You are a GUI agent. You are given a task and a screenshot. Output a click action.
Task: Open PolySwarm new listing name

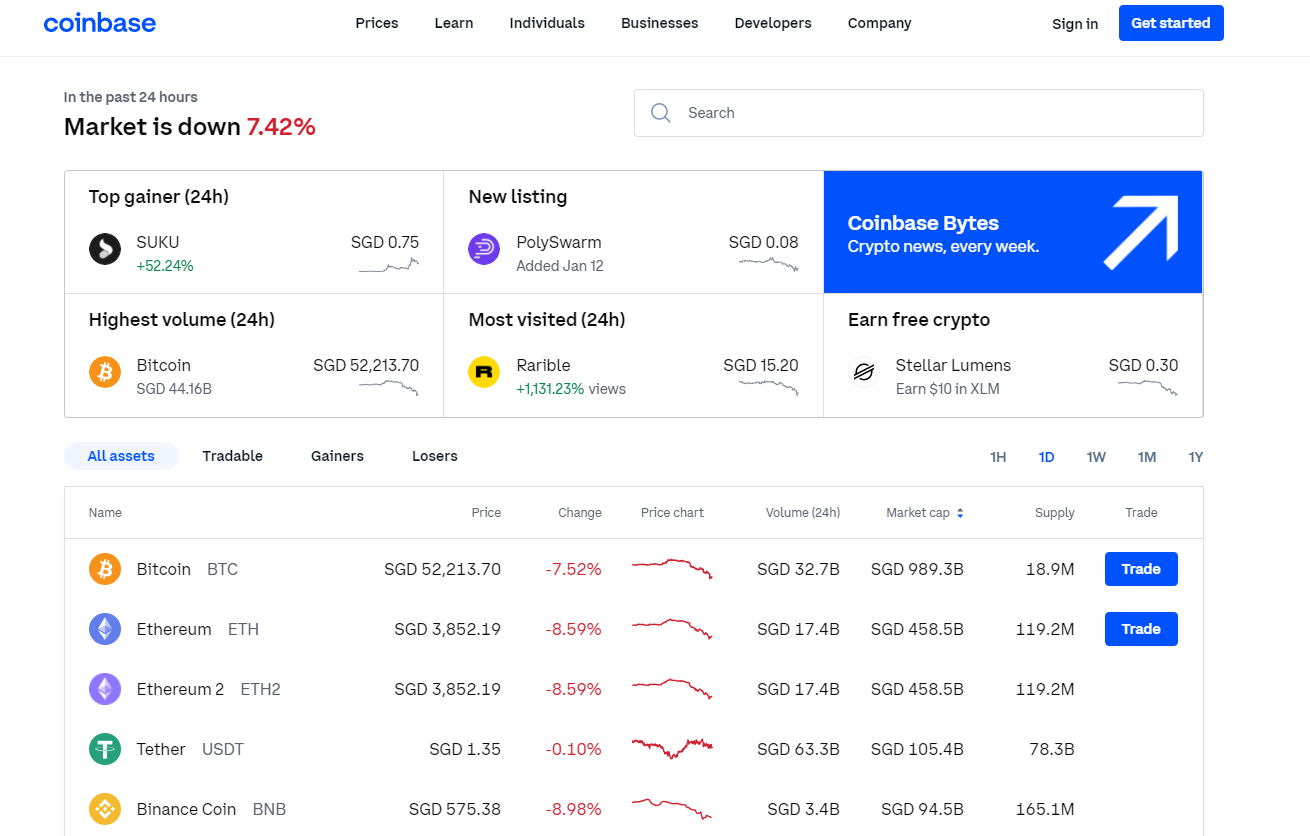559,242
